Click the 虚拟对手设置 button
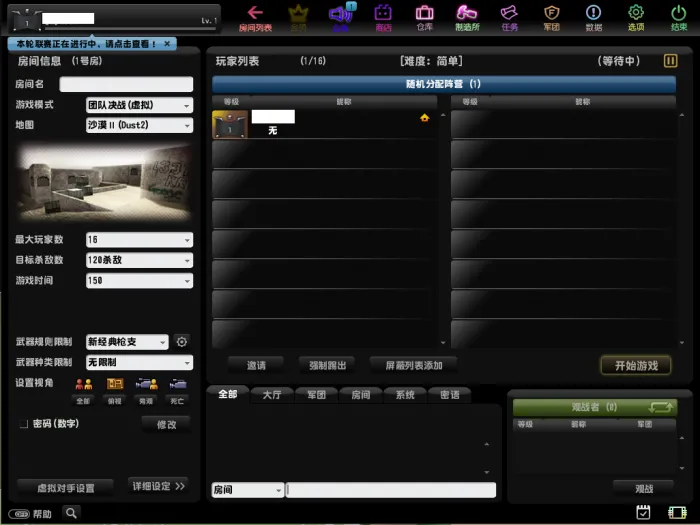 tap(66, 488)
